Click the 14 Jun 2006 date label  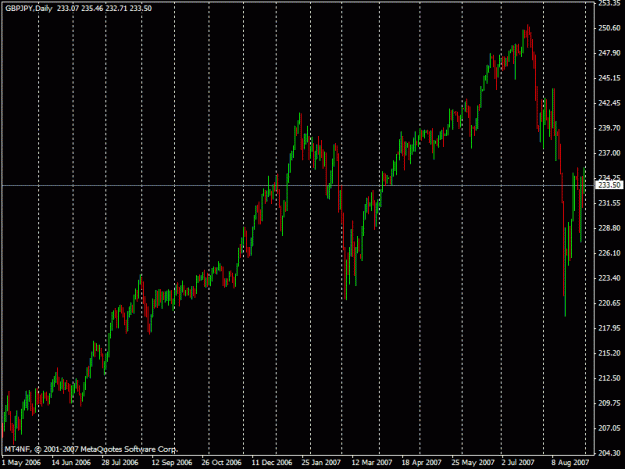pos(71,463)
